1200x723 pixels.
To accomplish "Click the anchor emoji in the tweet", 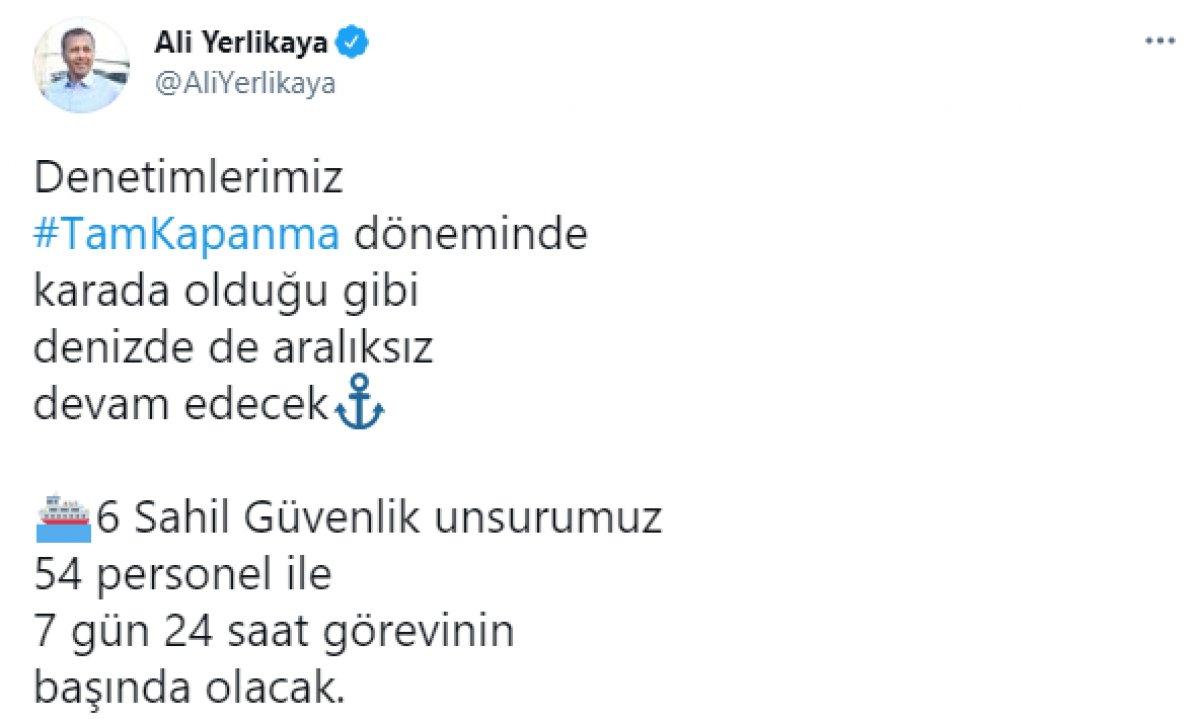I will (361, 404).
